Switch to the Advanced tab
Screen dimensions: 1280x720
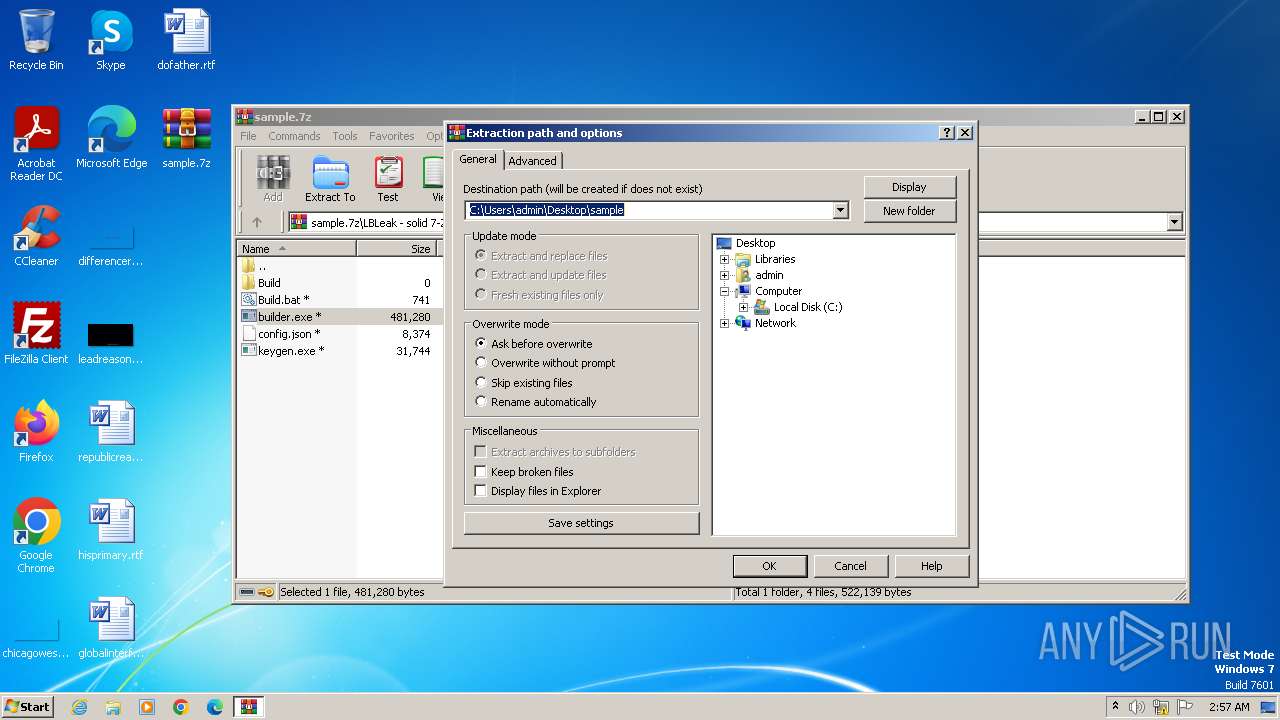(x=532, y=160)
